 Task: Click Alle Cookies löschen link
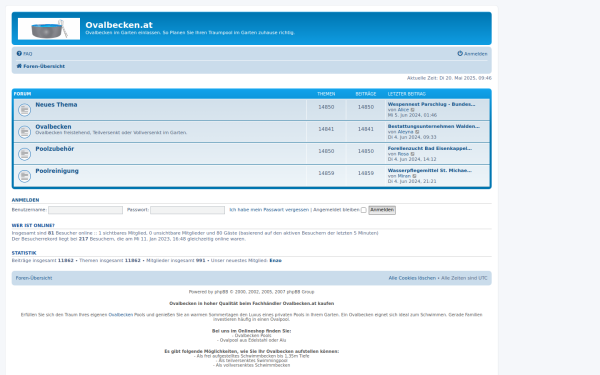pos(412,278)
